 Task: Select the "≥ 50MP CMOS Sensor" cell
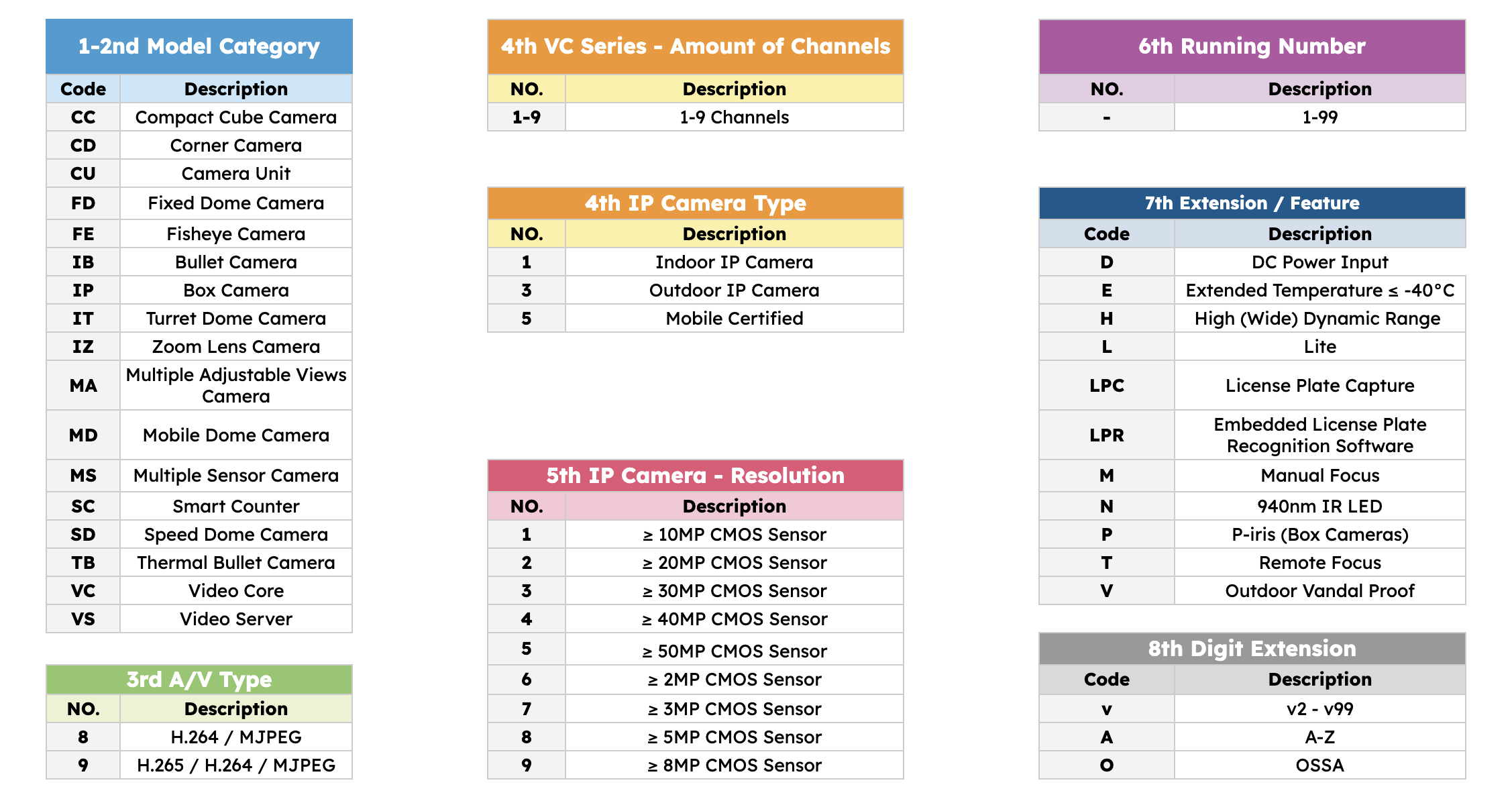[x=734, y=651]
